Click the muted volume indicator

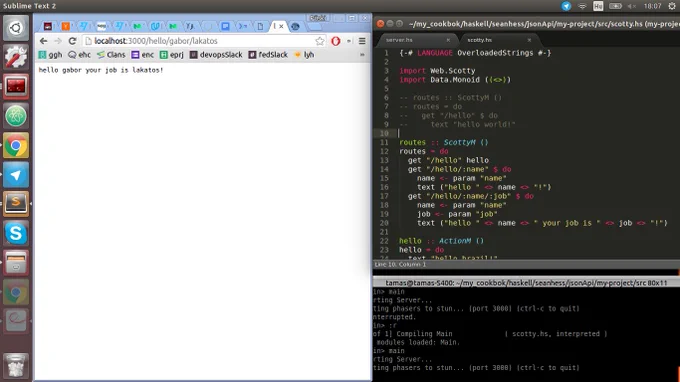tap(632, 6)
